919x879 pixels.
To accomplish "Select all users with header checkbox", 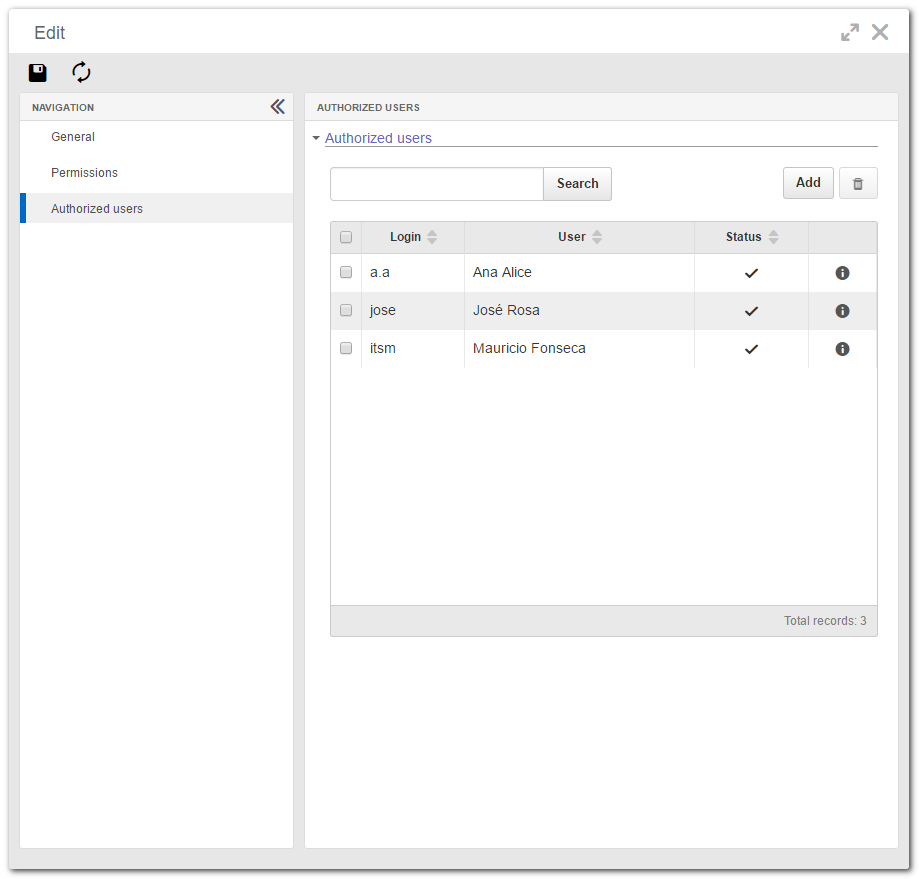I will coord(346,237).
